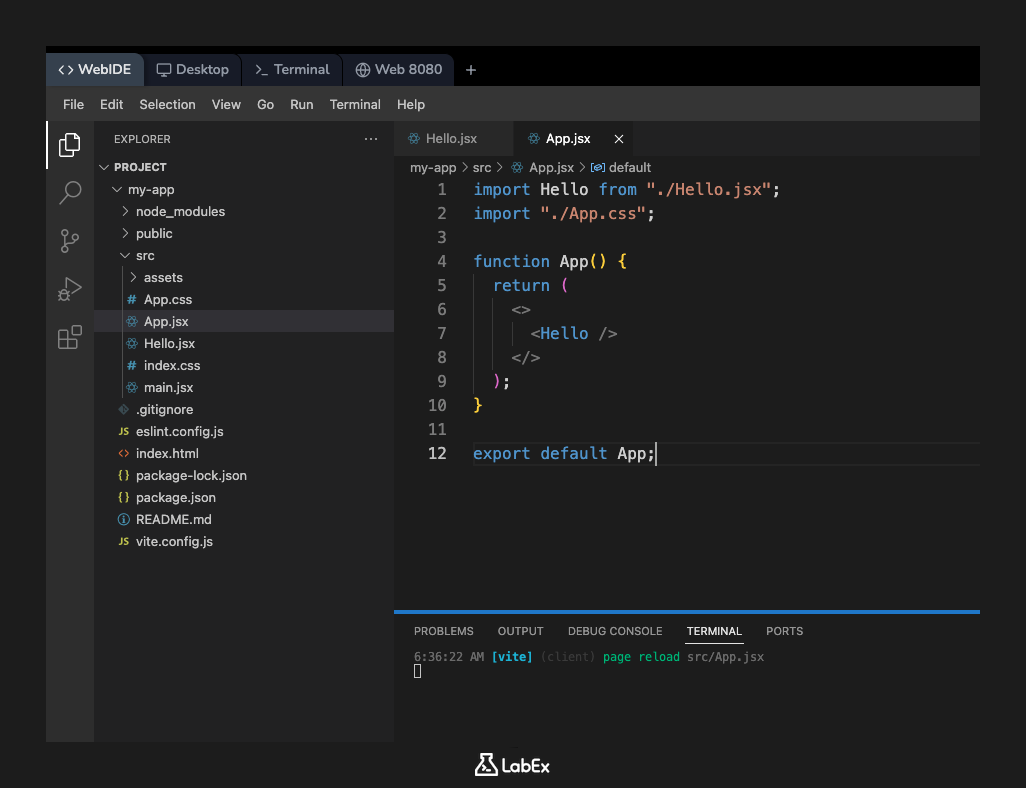Open the Extensions view
This screenshot has height=788, width=1026.
69,338
